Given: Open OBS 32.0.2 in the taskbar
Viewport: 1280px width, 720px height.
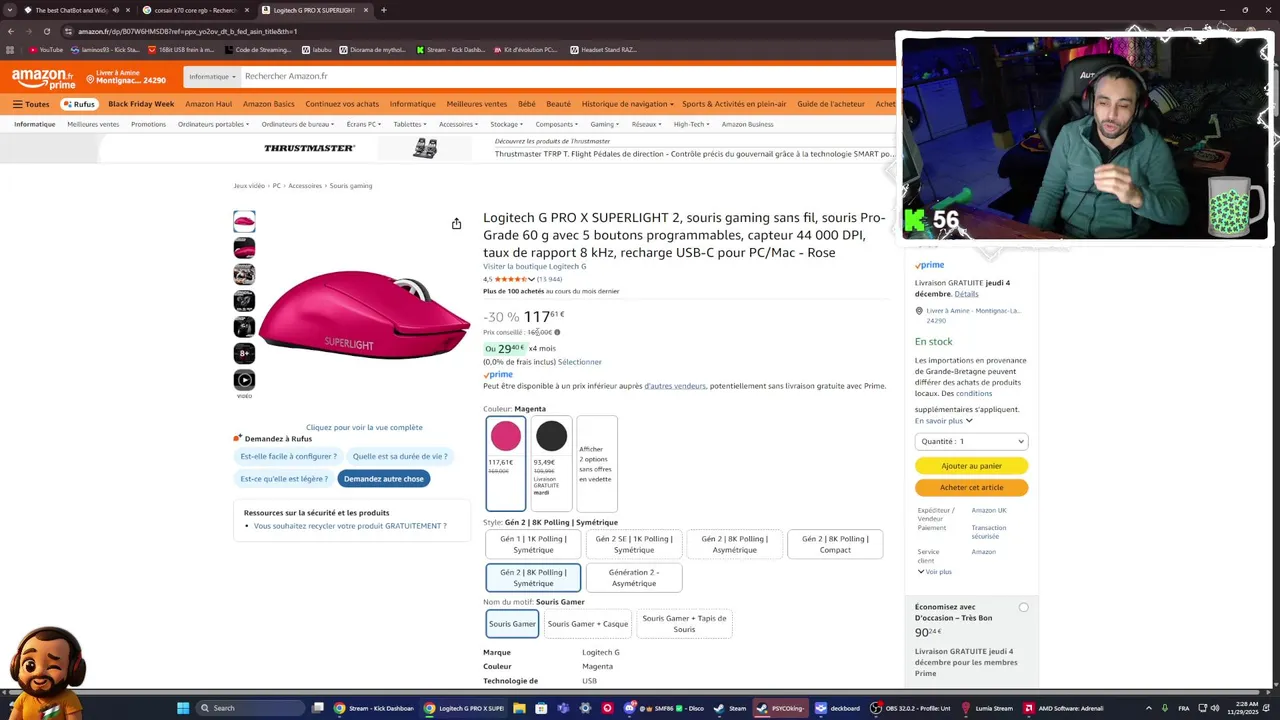Looking at the screenshot, I should (910, 708).
